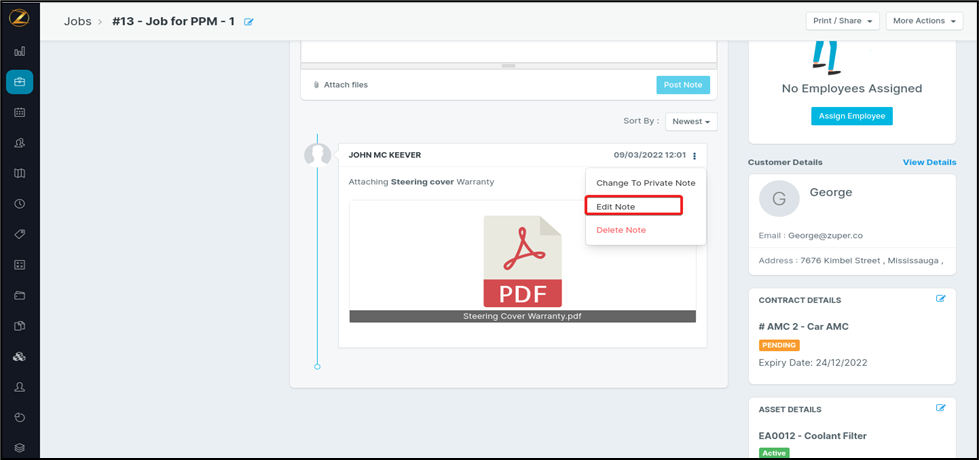Open the folder icon in sidebar
The image size is (979, 460).
pyautogui.click(x=19, y=295)
